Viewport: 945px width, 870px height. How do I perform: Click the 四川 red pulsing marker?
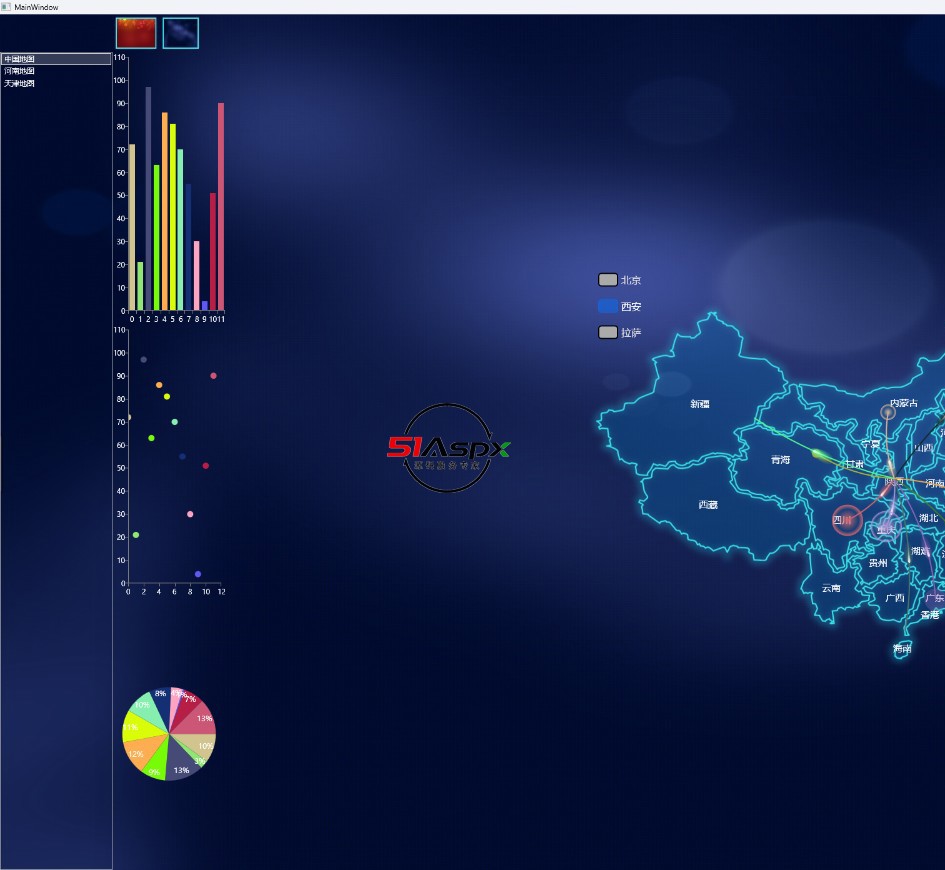pos(847,521)
